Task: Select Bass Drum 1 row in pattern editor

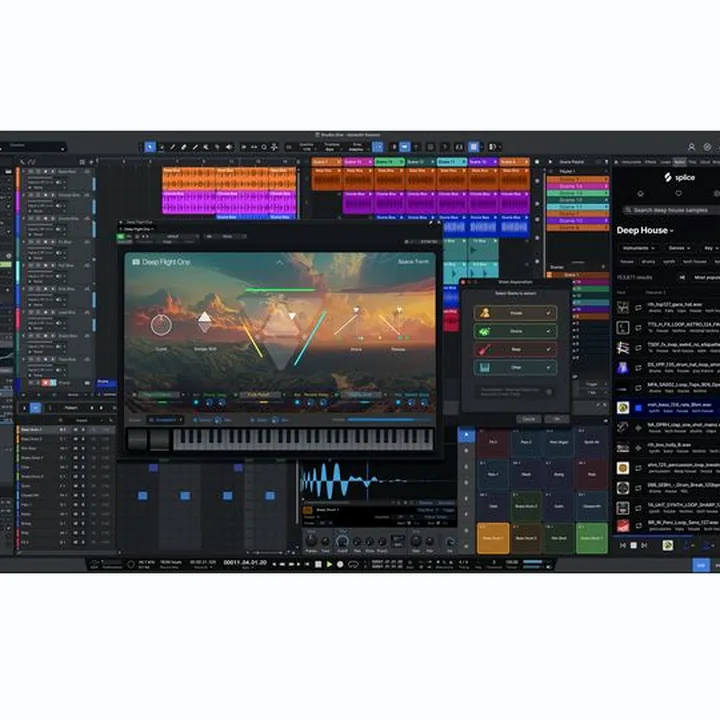Action: (x=64, y=430)
